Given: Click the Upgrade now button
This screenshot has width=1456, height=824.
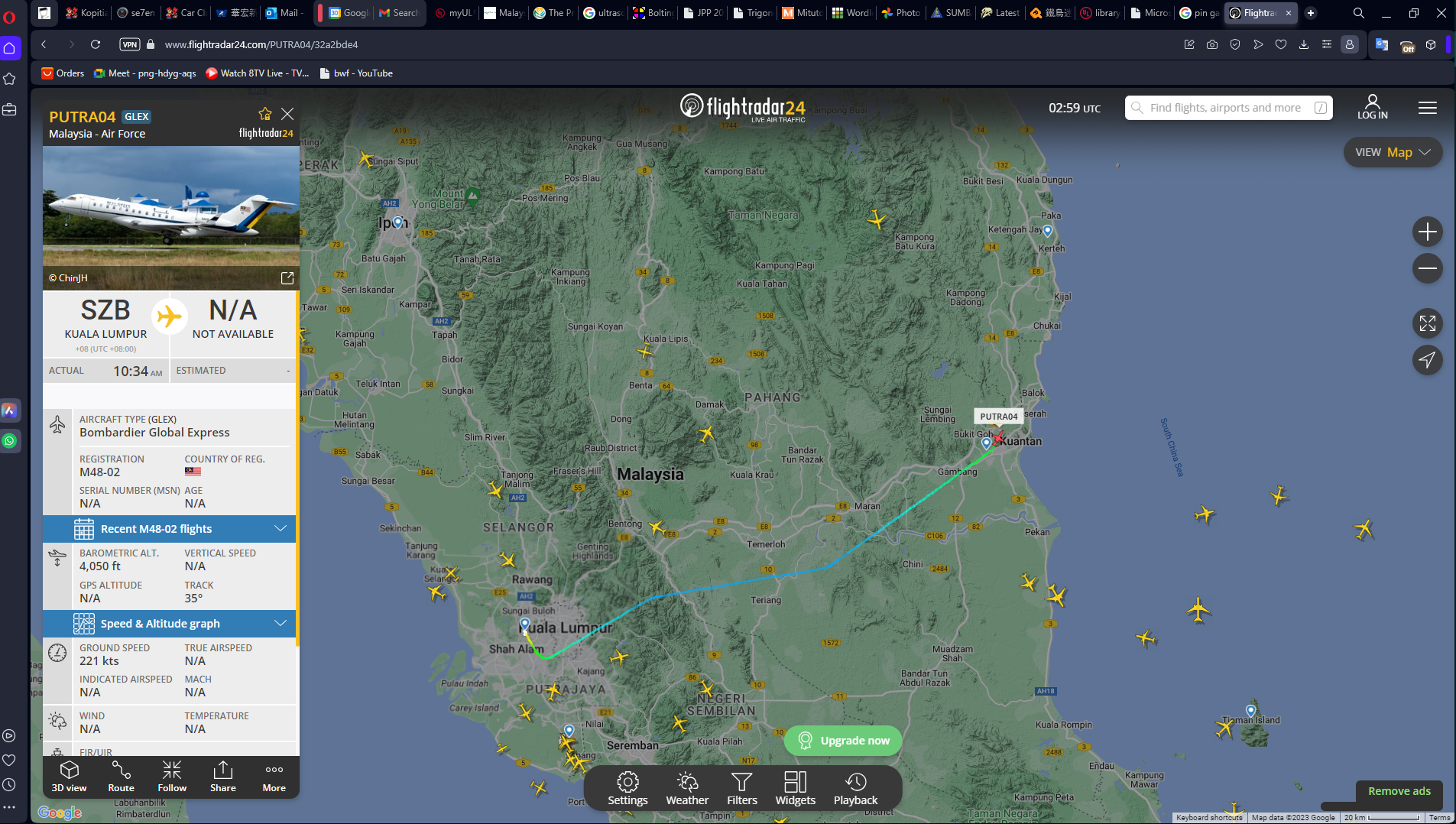Looking at the screenshot, I should coord(843,741).
